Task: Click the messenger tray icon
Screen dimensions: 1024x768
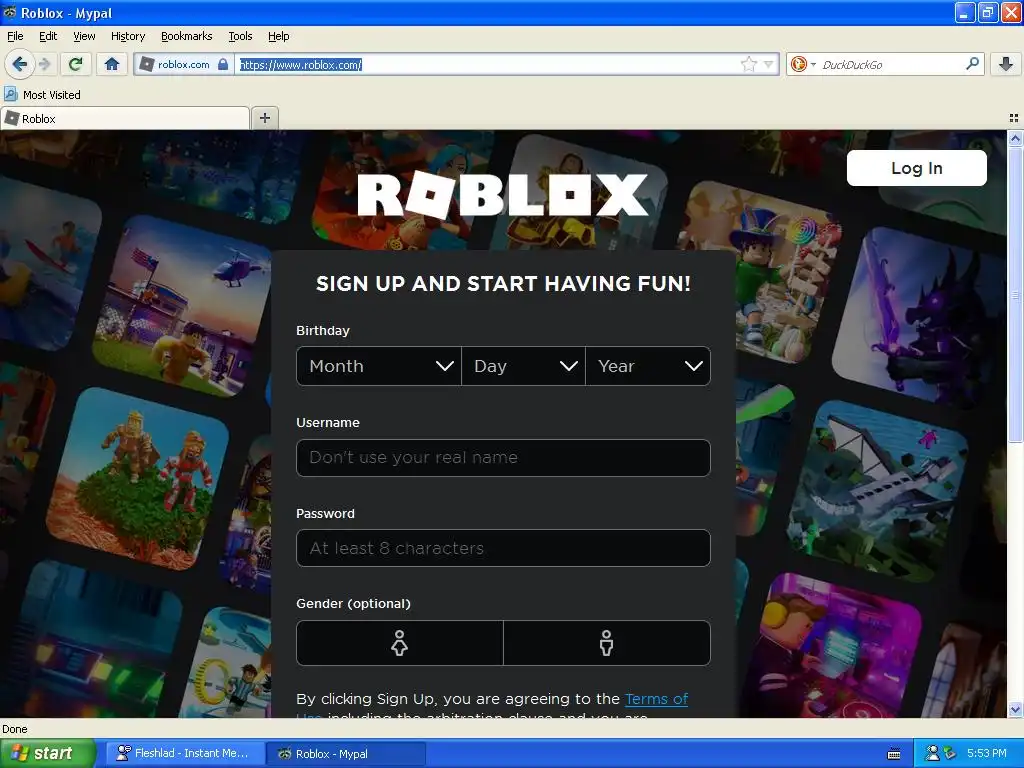Action: pyautogui.click(x=933, y=754)
